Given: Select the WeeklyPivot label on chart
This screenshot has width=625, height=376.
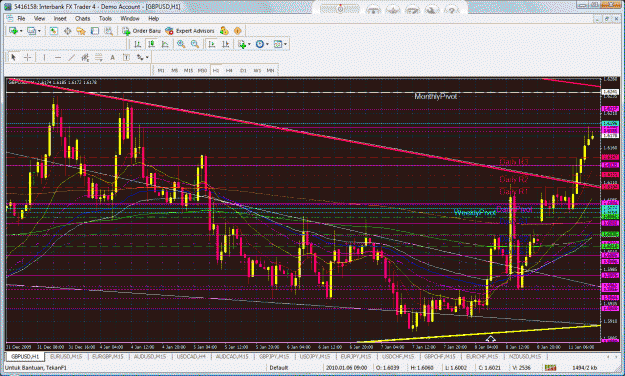Looking at the screenshot, I should [475, 213].
